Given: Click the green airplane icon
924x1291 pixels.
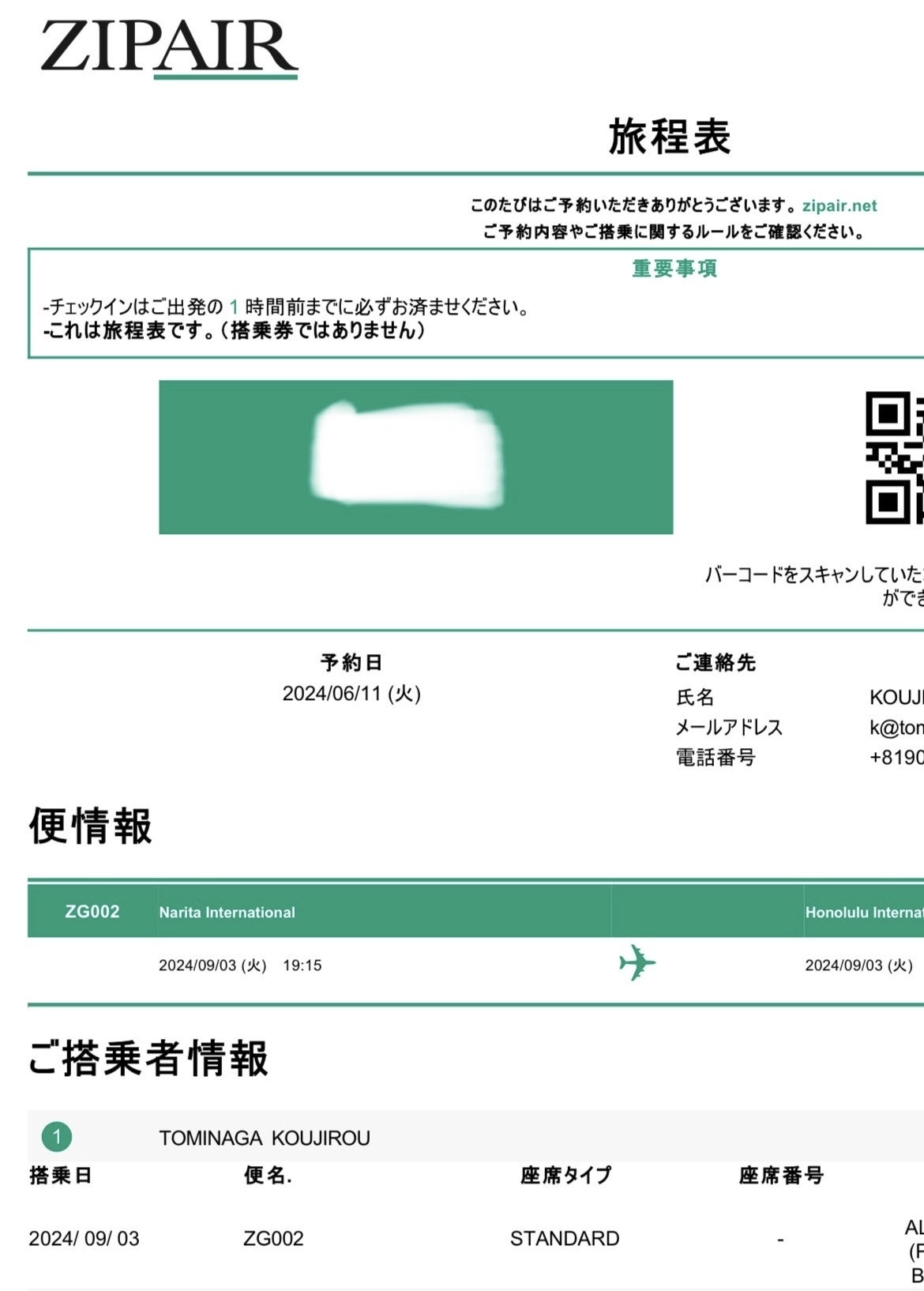Looking at the screenshot, I should (x=637, y=963).
